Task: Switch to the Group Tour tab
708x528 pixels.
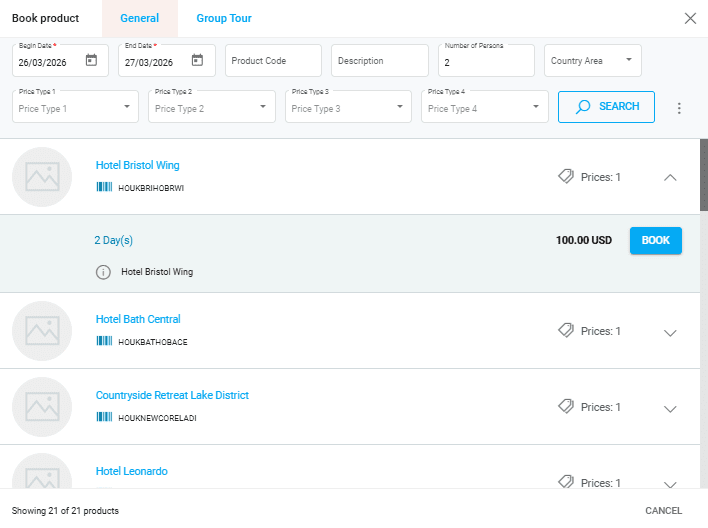Action: pyautogui.click(x=224, y=18)
